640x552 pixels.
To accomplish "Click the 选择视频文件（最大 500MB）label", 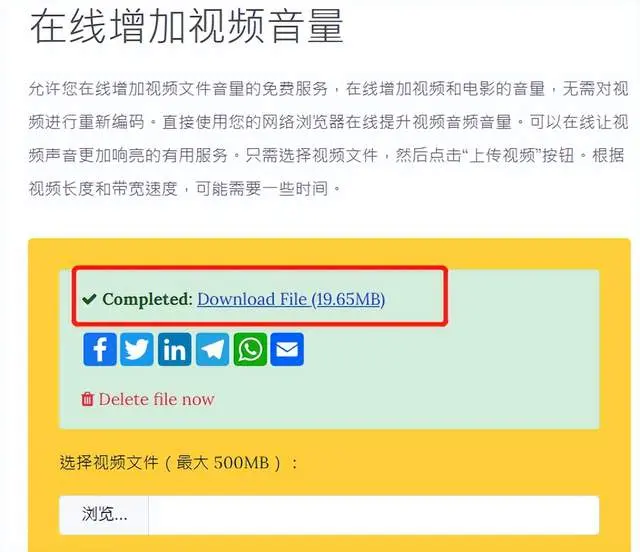I will click(x=179, y=463).
